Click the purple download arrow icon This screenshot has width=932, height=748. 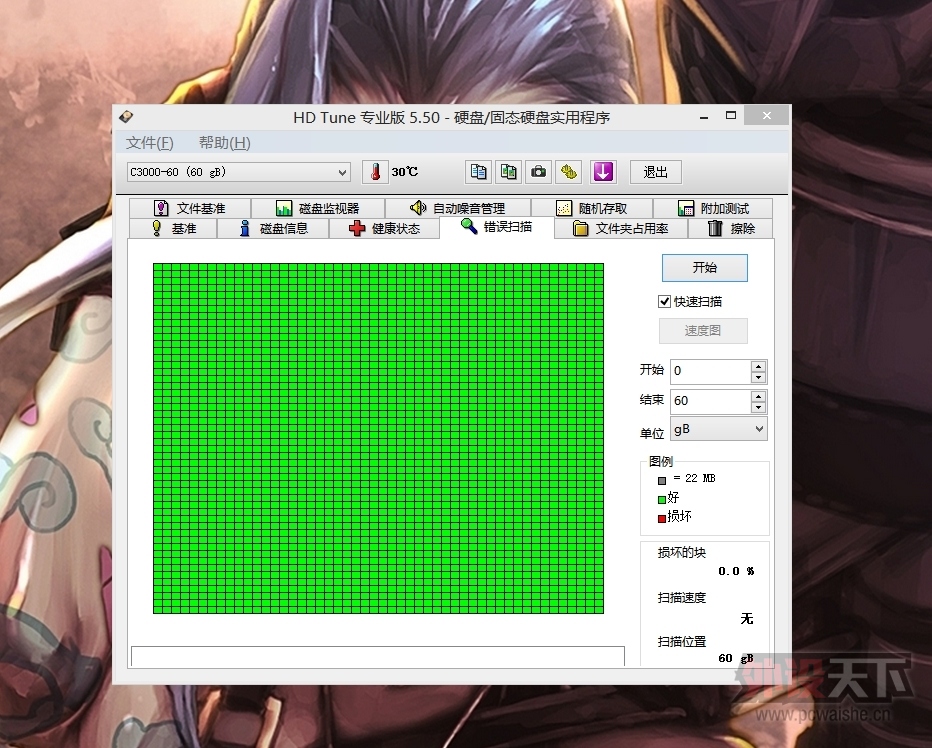coord(602,172)
